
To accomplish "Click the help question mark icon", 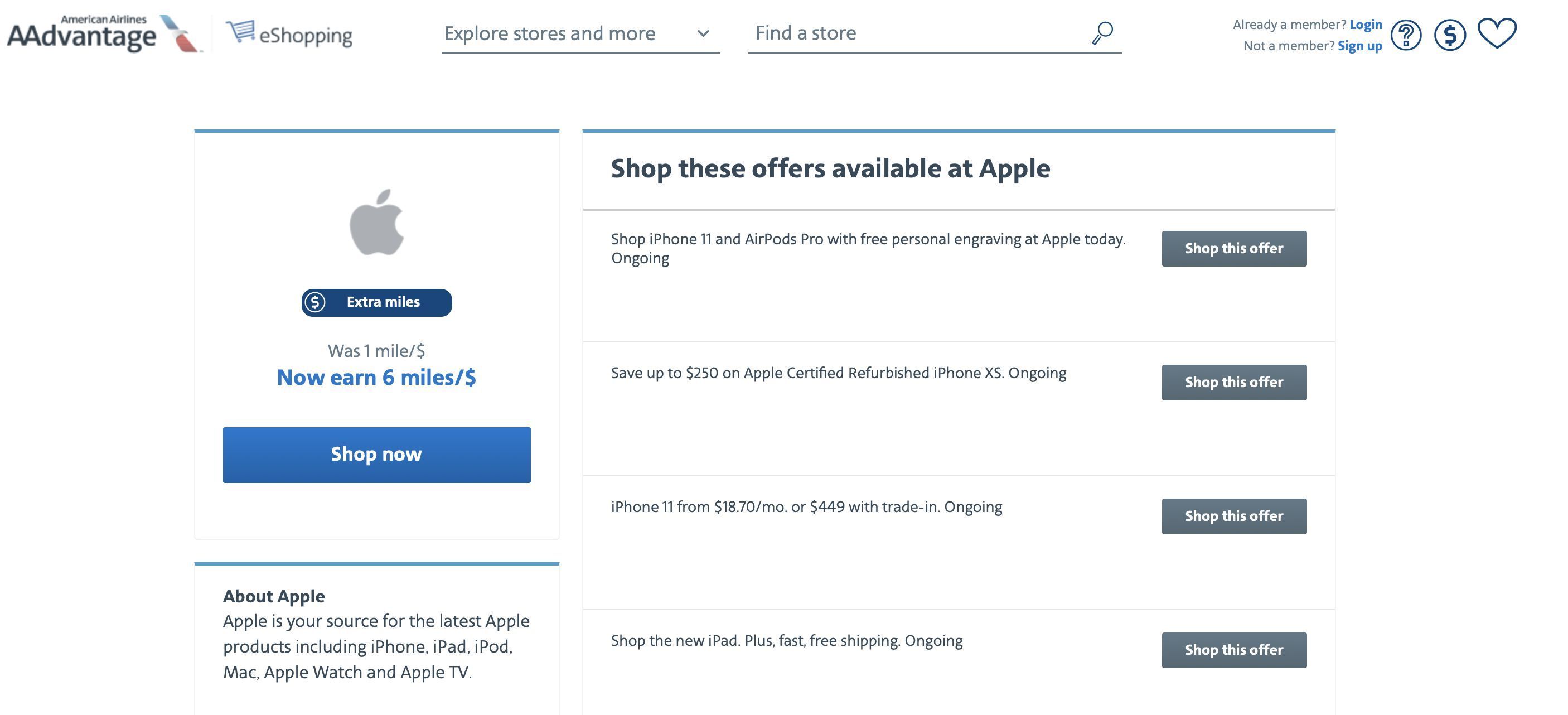I will [x=1406, y=35].
